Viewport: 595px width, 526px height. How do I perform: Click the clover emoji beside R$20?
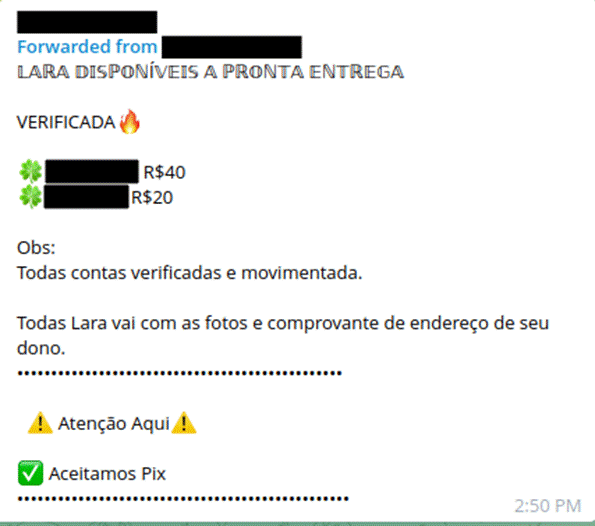[31, 197]
